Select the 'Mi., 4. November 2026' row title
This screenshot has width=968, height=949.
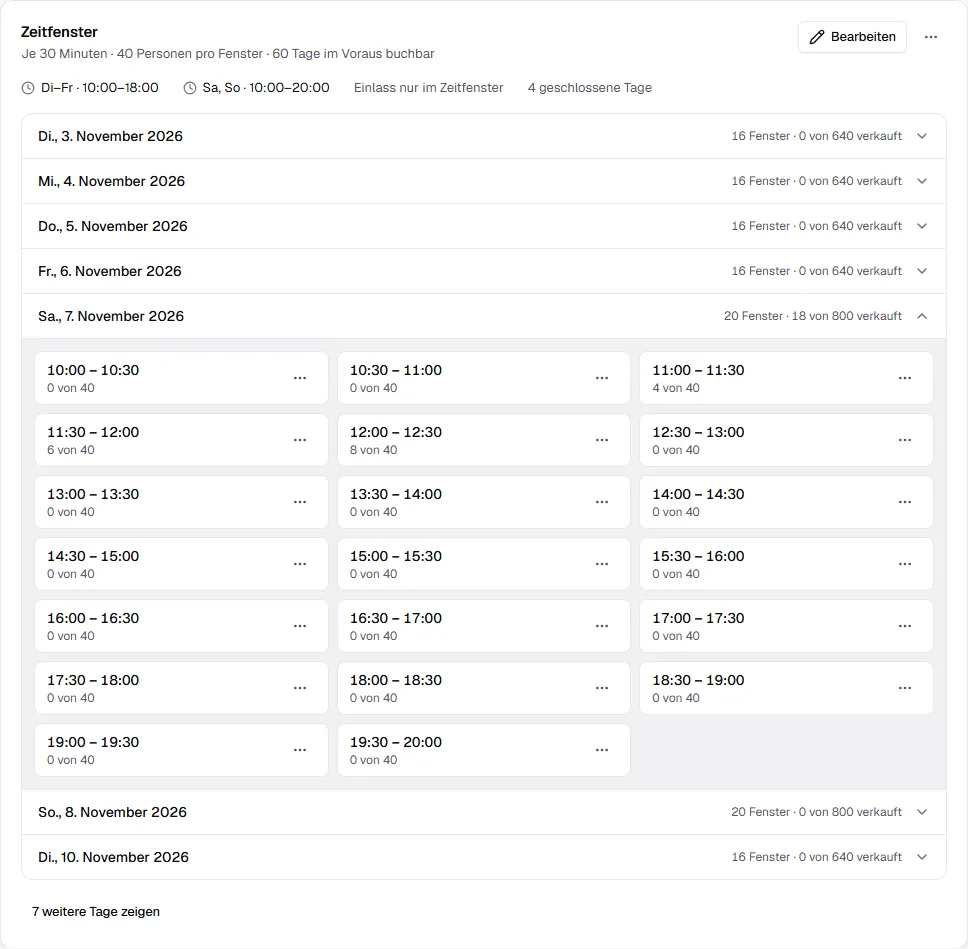click(112, 181)
